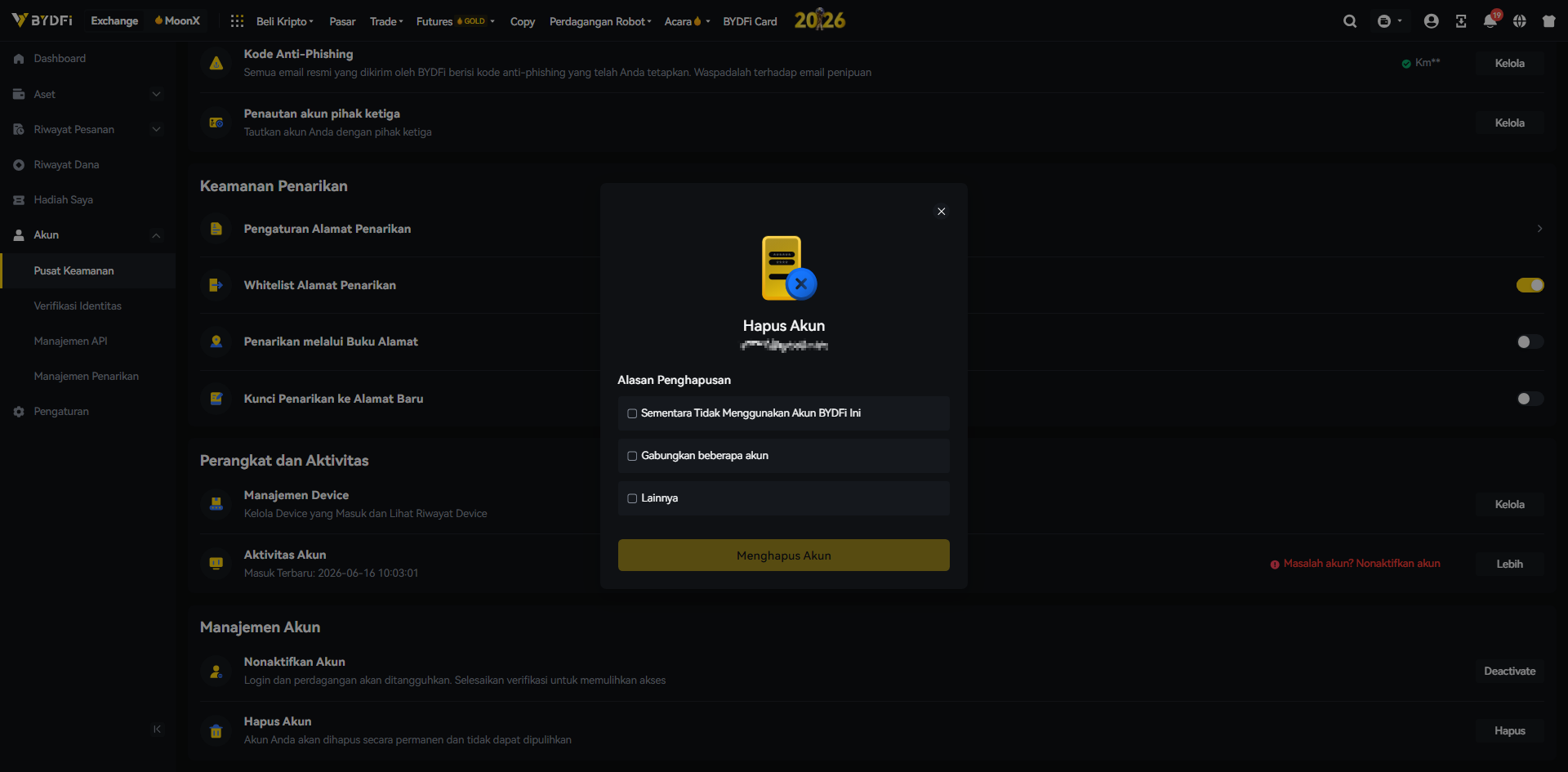
Task: Open the Pasar menu item
Action: 342,21
